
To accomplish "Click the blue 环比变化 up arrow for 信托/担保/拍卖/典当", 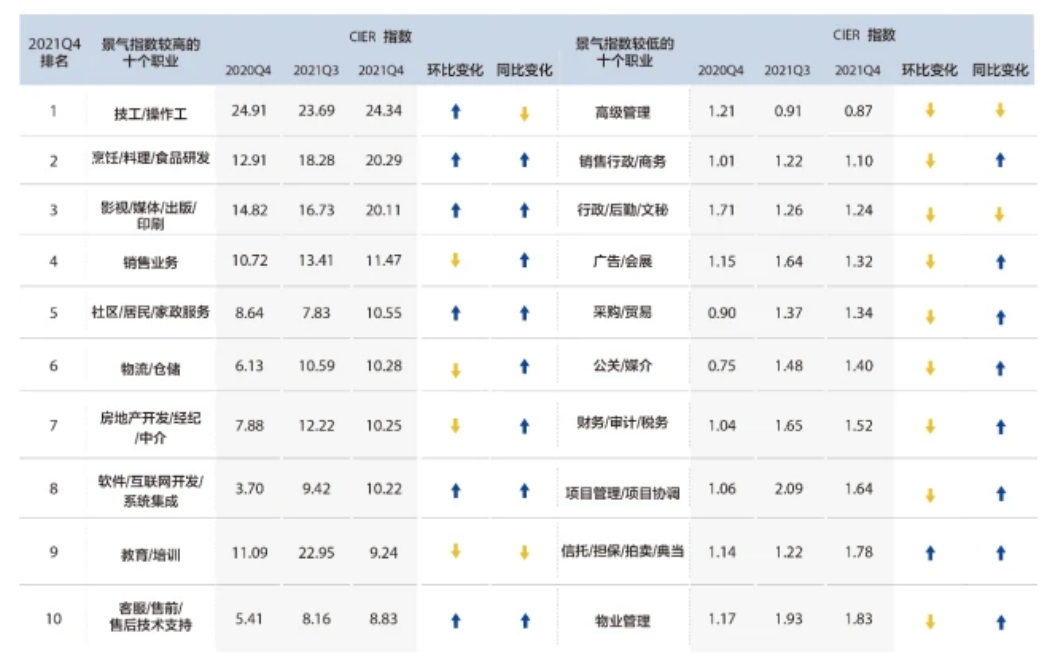I will (x=930, y=552).
